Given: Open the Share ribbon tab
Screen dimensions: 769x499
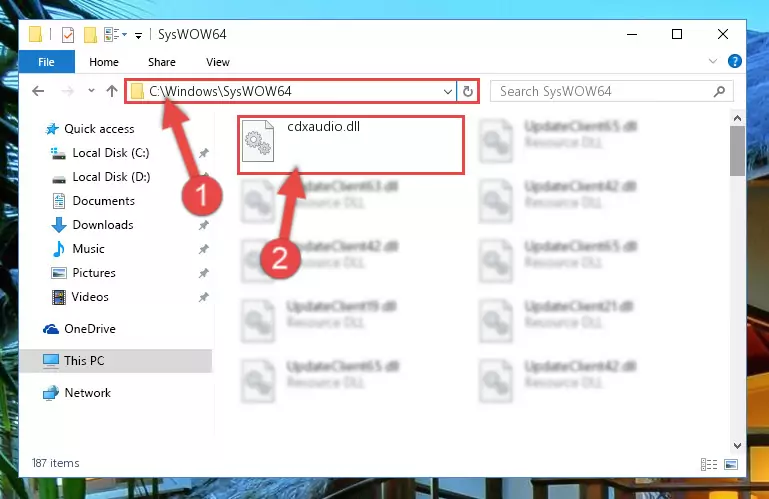Looking at the screenshot, I should coord(162,62).
